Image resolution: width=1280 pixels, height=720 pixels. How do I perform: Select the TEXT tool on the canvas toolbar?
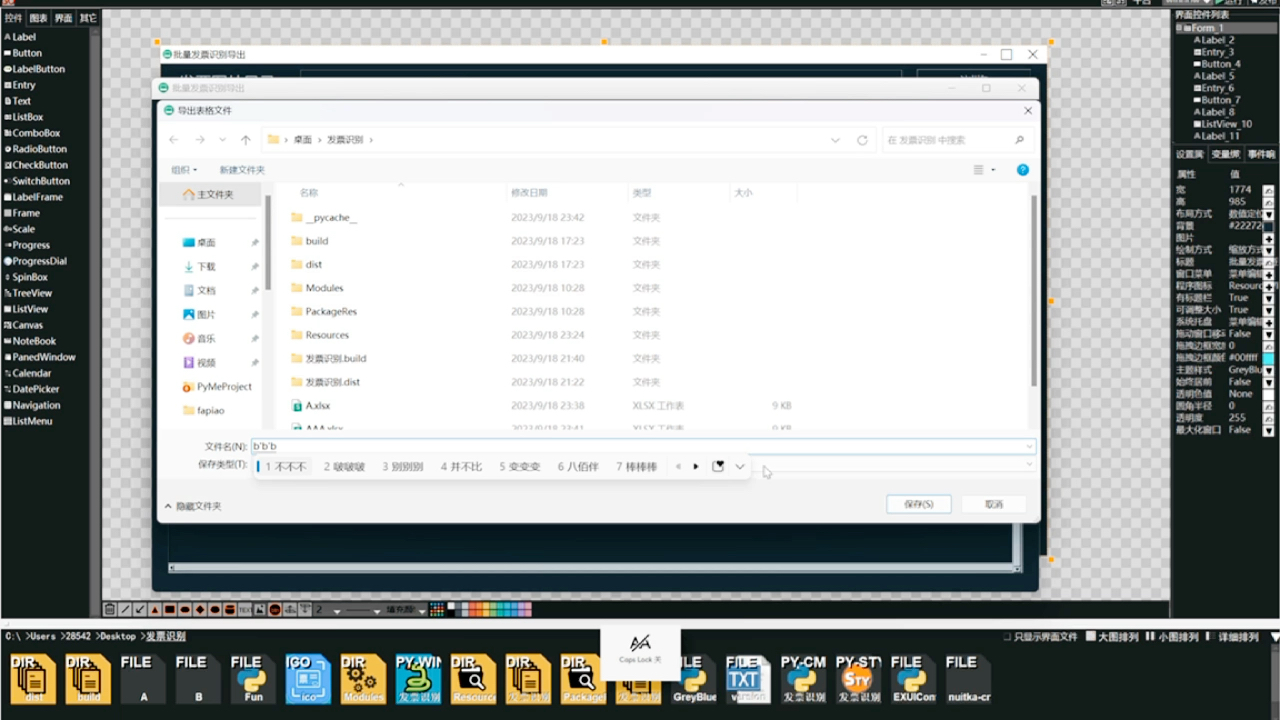(x=243, y=609)
